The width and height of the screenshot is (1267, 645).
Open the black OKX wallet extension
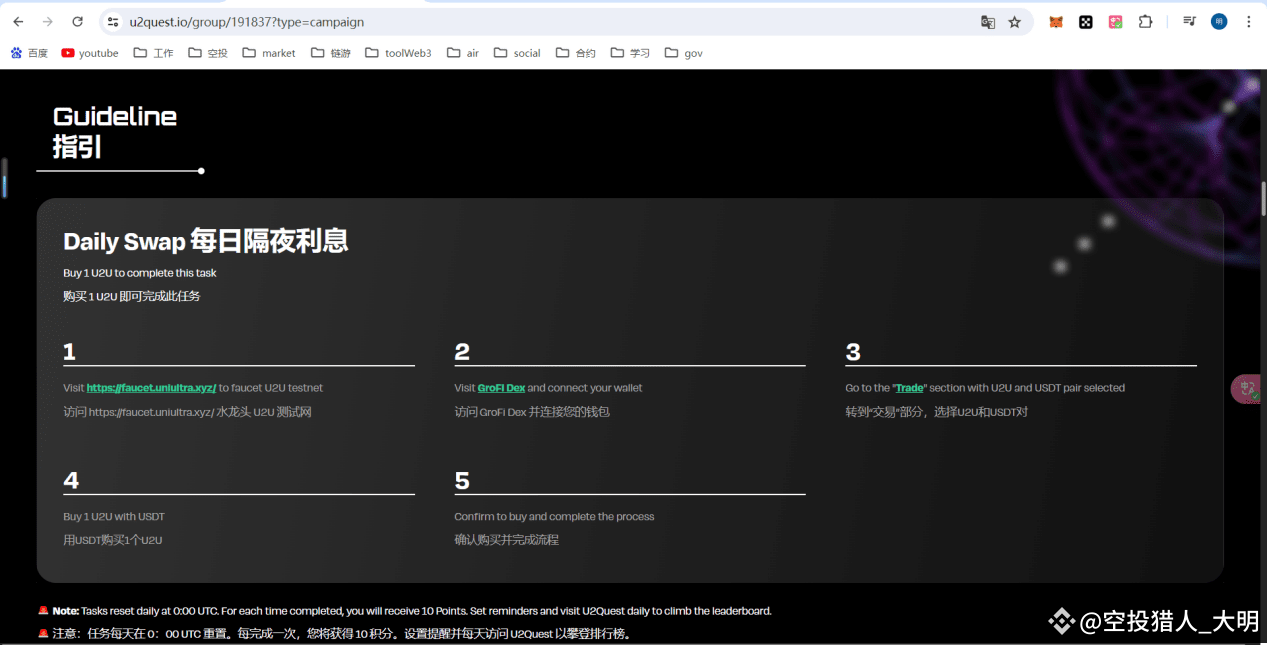[x=1086, y=21]
